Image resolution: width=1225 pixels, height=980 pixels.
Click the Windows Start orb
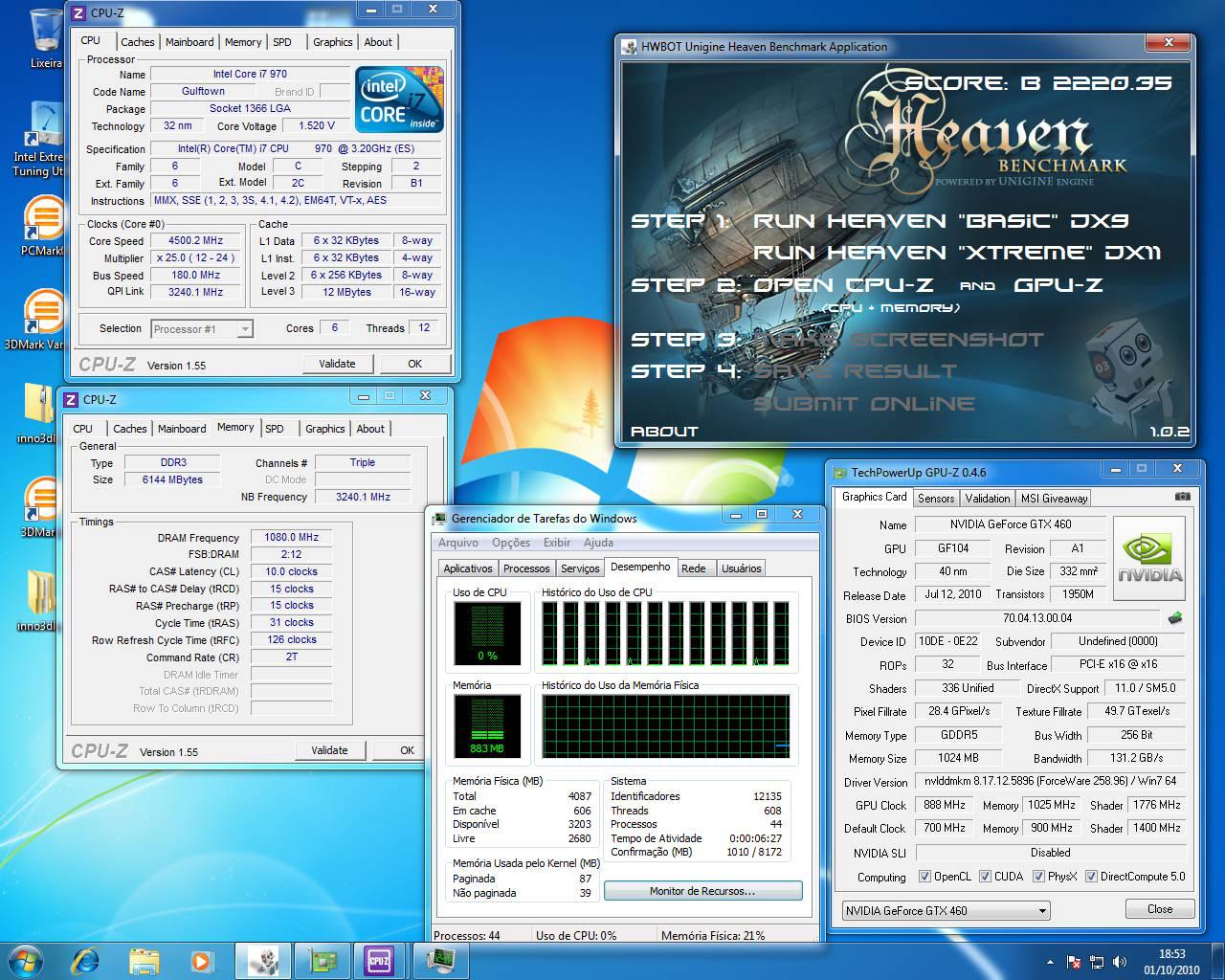click(x=26, y=959)
